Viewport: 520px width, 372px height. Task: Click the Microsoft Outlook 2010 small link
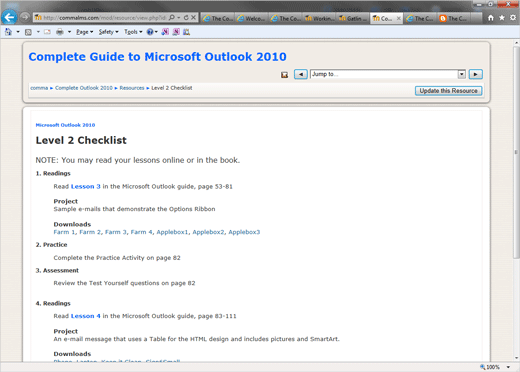(x=65, y=125)
